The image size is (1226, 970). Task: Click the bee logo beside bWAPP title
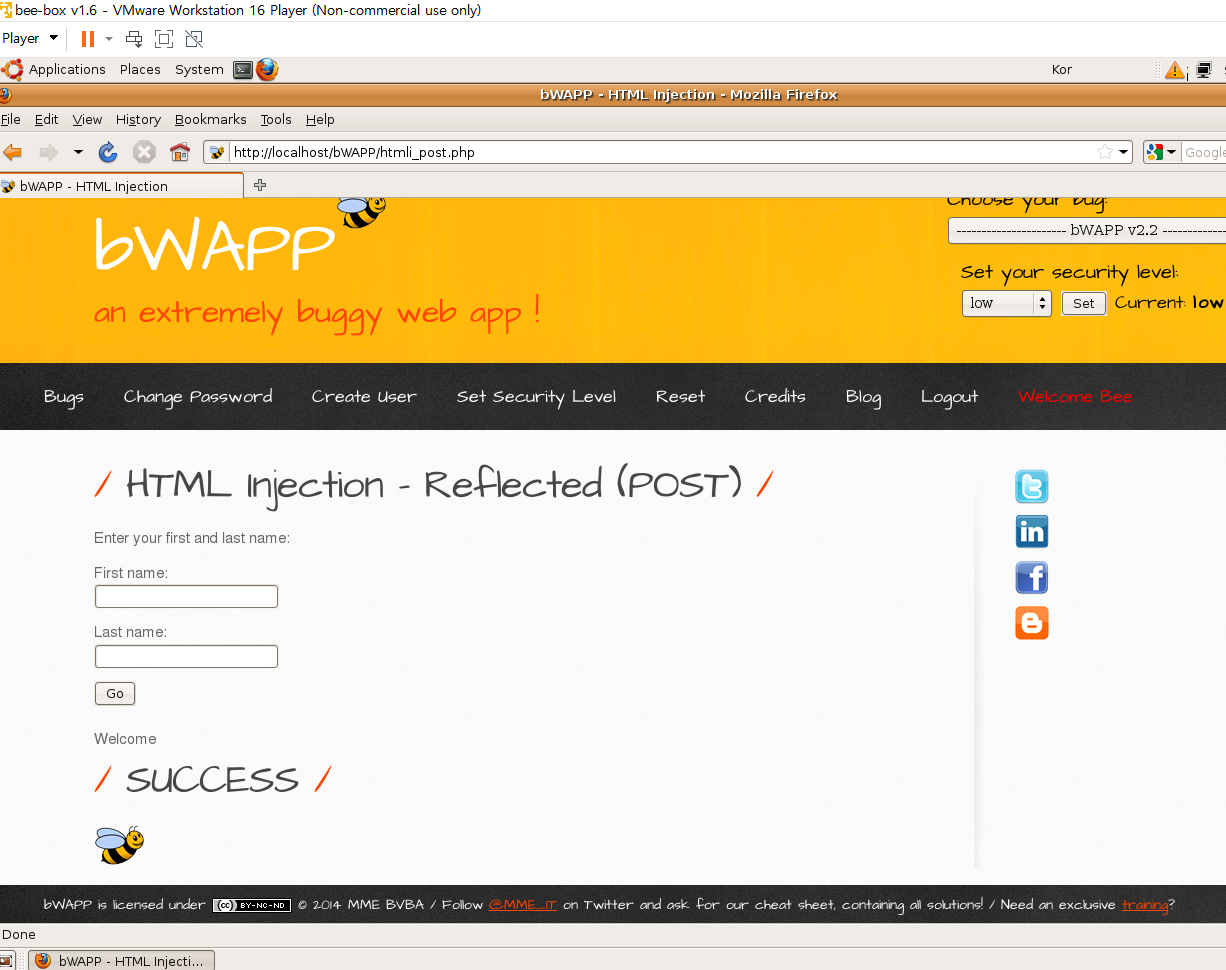pyautogui.click(x=362, y=211)
